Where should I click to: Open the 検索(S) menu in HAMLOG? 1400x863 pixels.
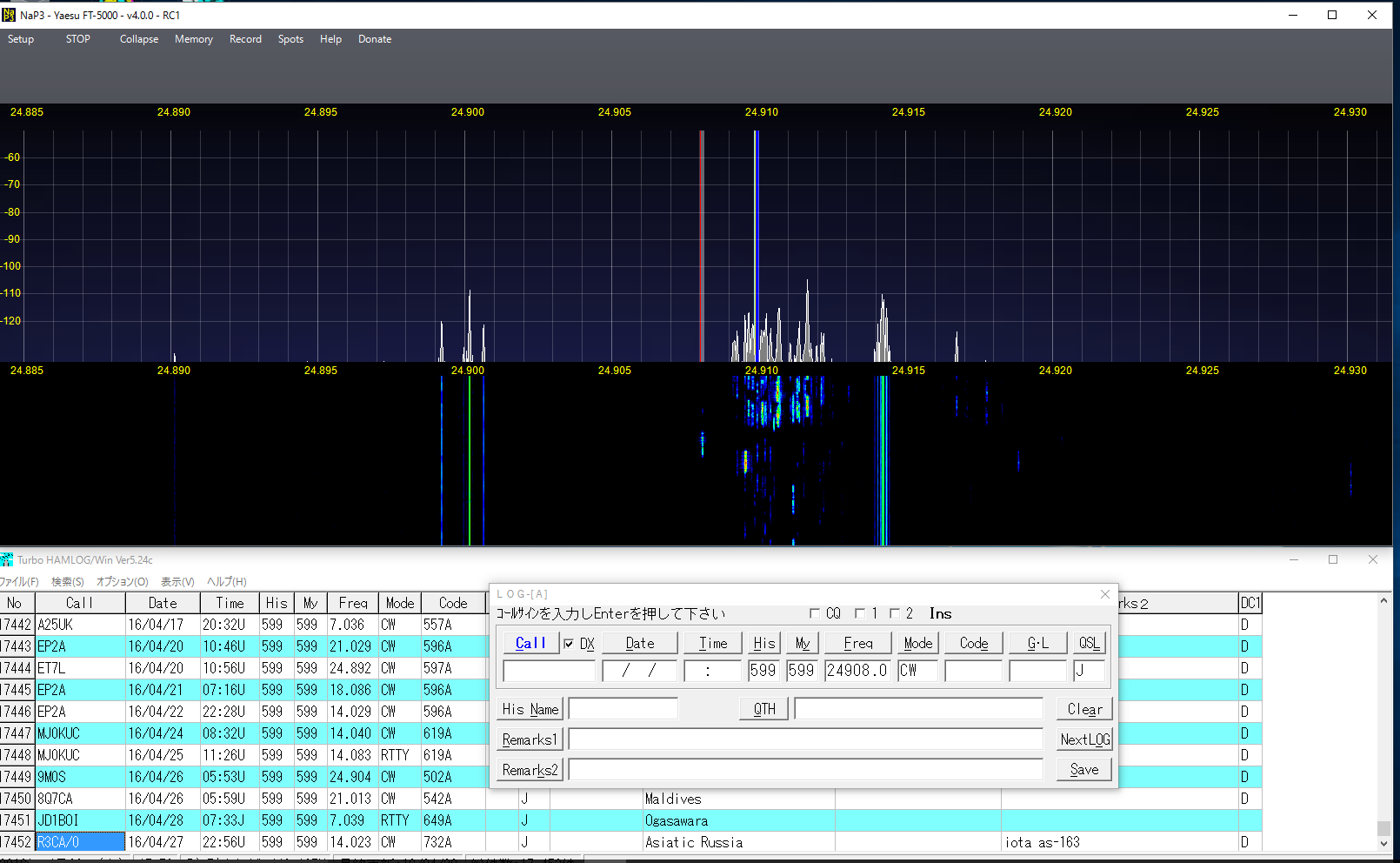(68, 582)
